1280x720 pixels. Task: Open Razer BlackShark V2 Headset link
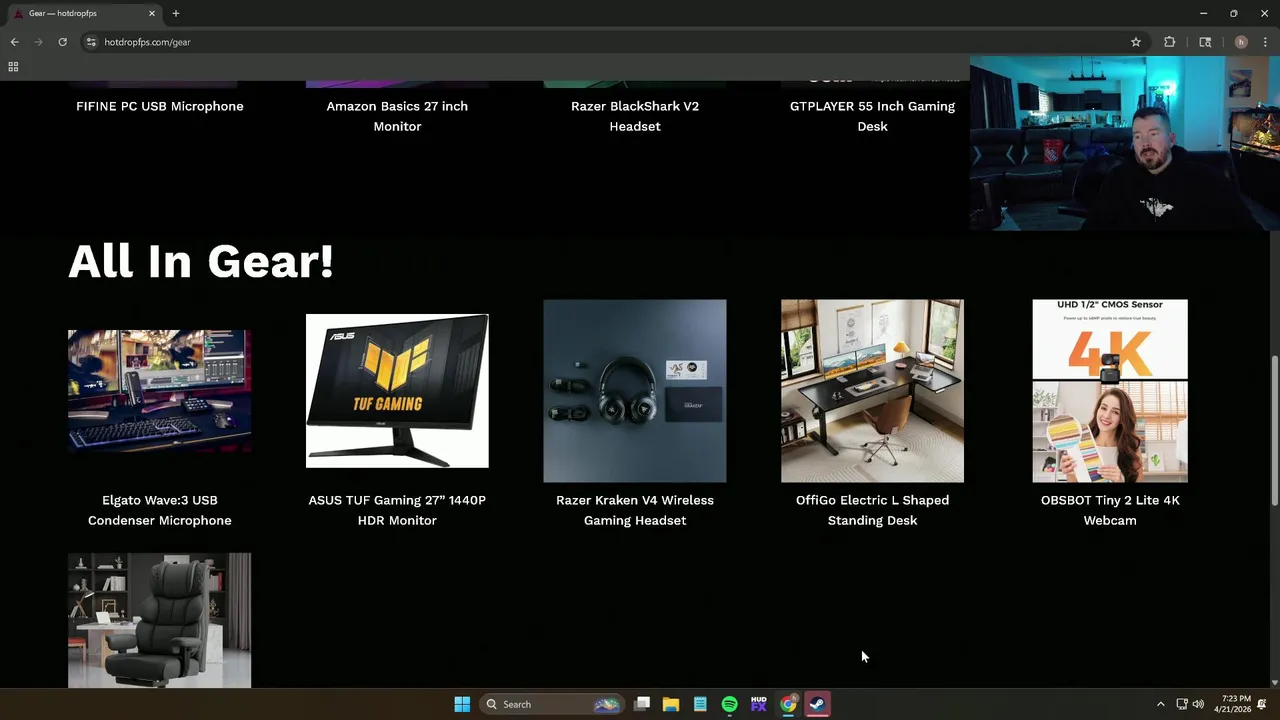[635, 116]
